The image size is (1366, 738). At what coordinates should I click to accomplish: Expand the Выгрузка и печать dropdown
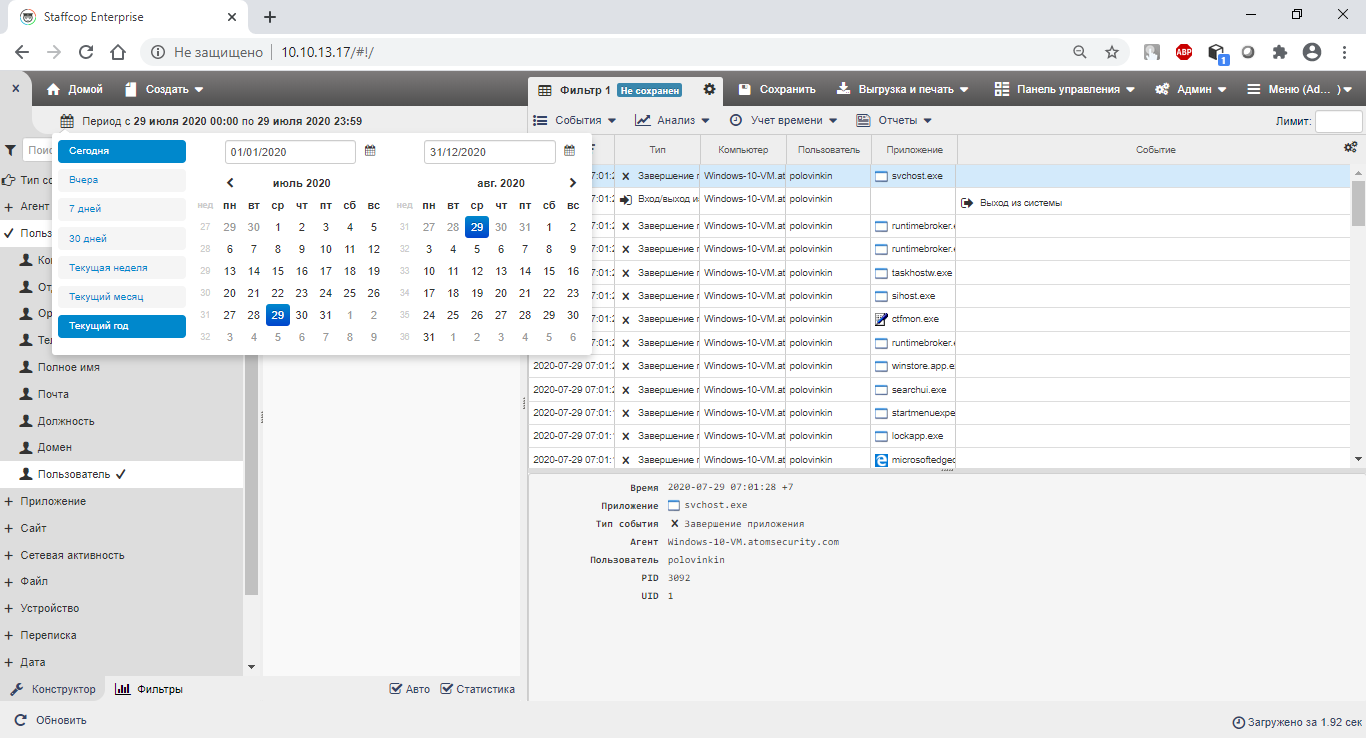[903, 89]
